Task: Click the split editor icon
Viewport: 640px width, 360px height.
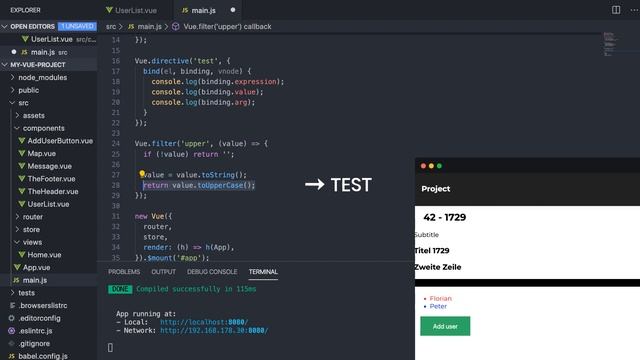Action: click(616, 10)
